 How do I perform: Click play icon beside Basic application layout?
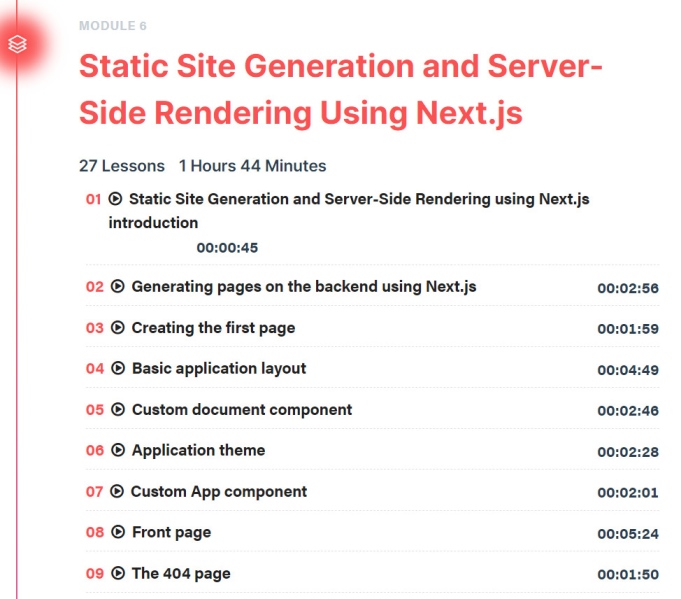118,368
